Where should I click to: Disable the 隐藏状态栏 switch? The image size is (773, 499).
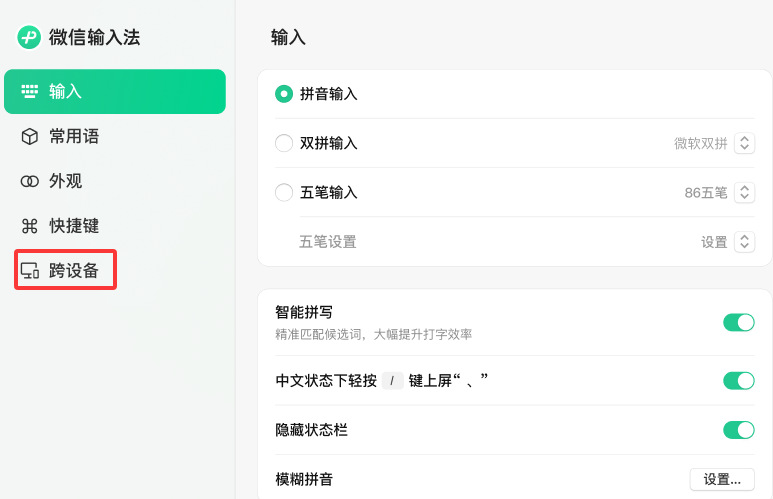[x=738, y=430]
